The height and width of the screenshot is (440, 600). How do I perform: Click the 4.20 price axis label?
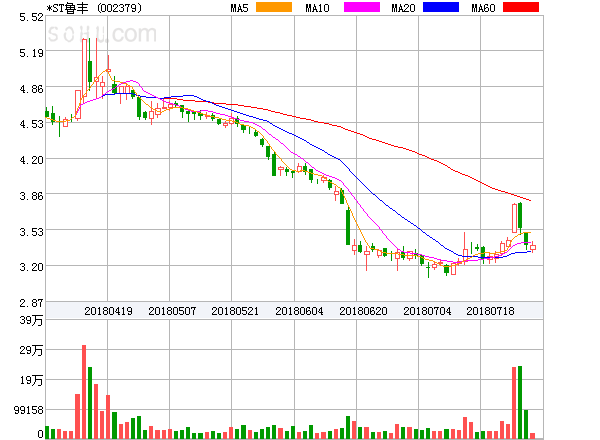click(x=31, y=160)
